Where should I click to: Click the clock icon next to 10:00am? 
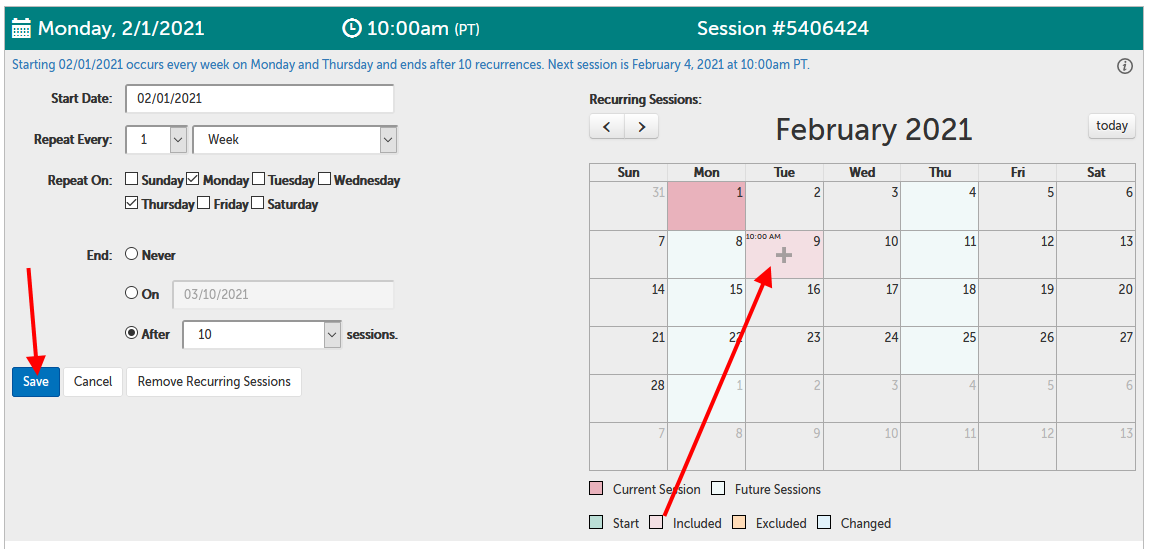(x=351, y=28)
